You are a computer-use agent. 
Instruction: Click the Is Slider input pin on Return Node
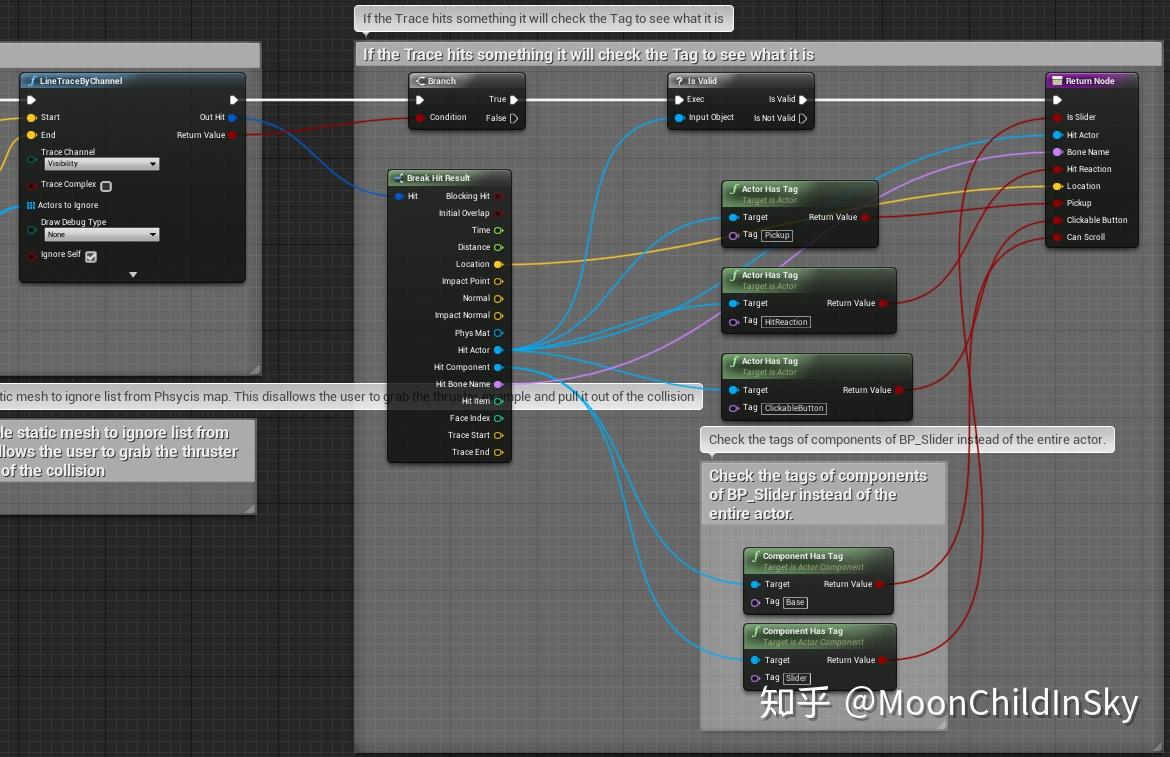point(1055,117)
